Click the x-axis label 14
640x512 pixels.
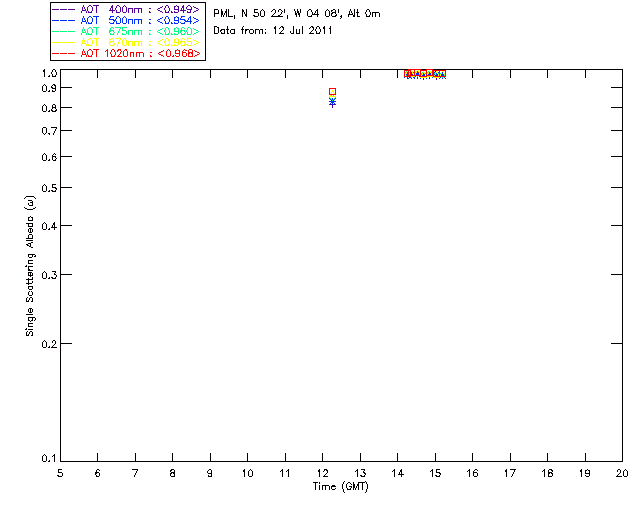pyautogui.click(x=398, y=473)
